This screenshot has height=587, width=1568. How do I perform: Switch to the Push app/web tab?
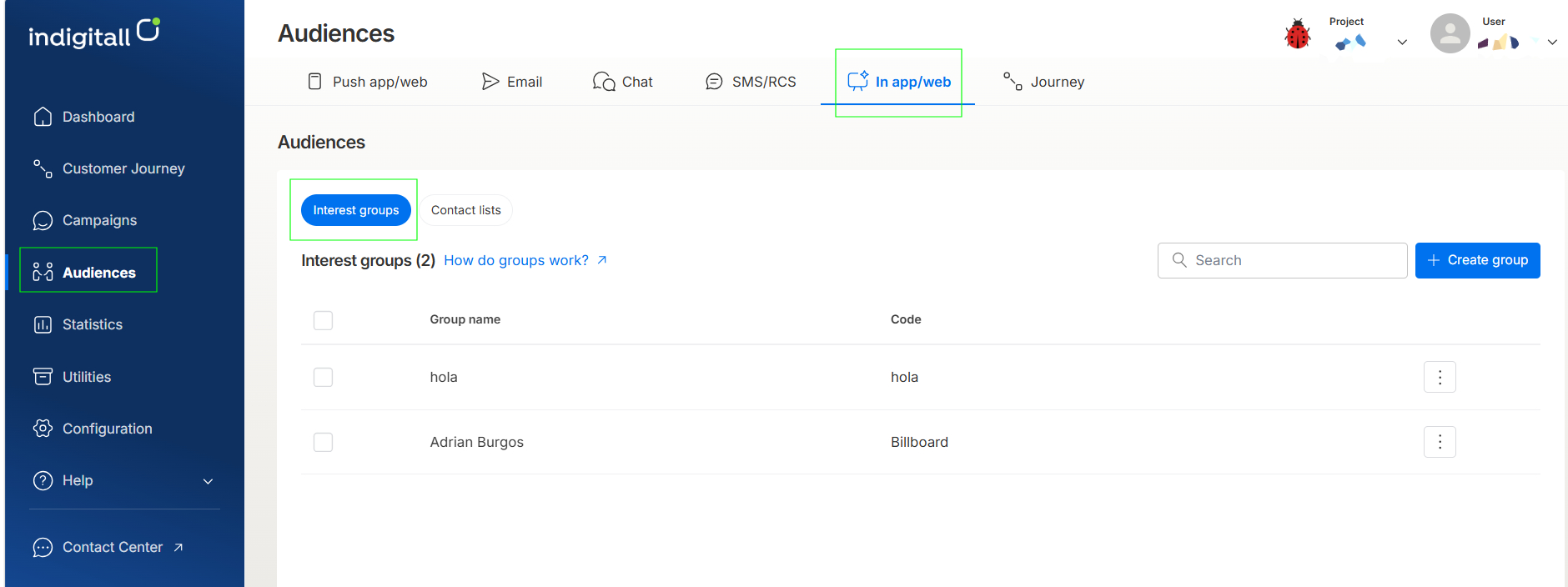pos(367,82)
